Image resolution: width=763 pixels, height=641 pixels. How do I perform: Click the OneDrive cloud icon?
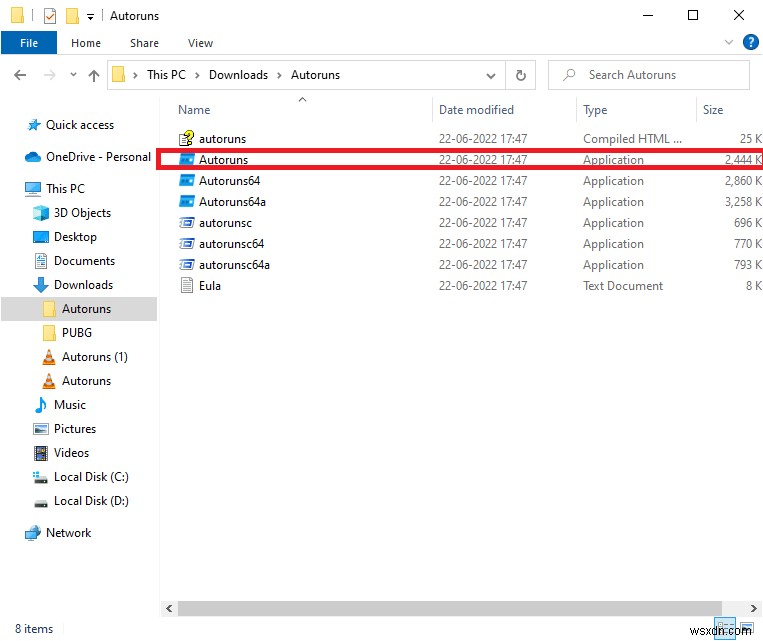click(x=33, y=157)
